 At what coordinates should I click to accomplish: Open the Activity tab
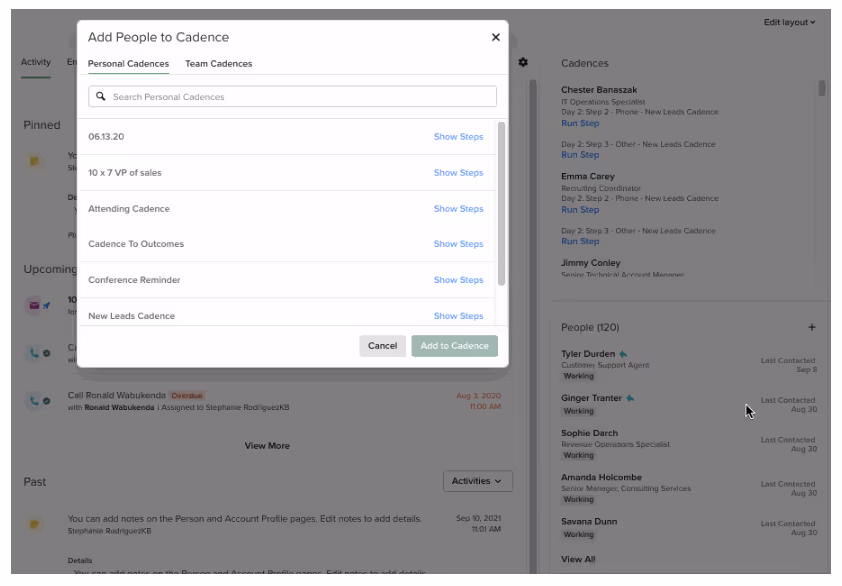point(35,62)
